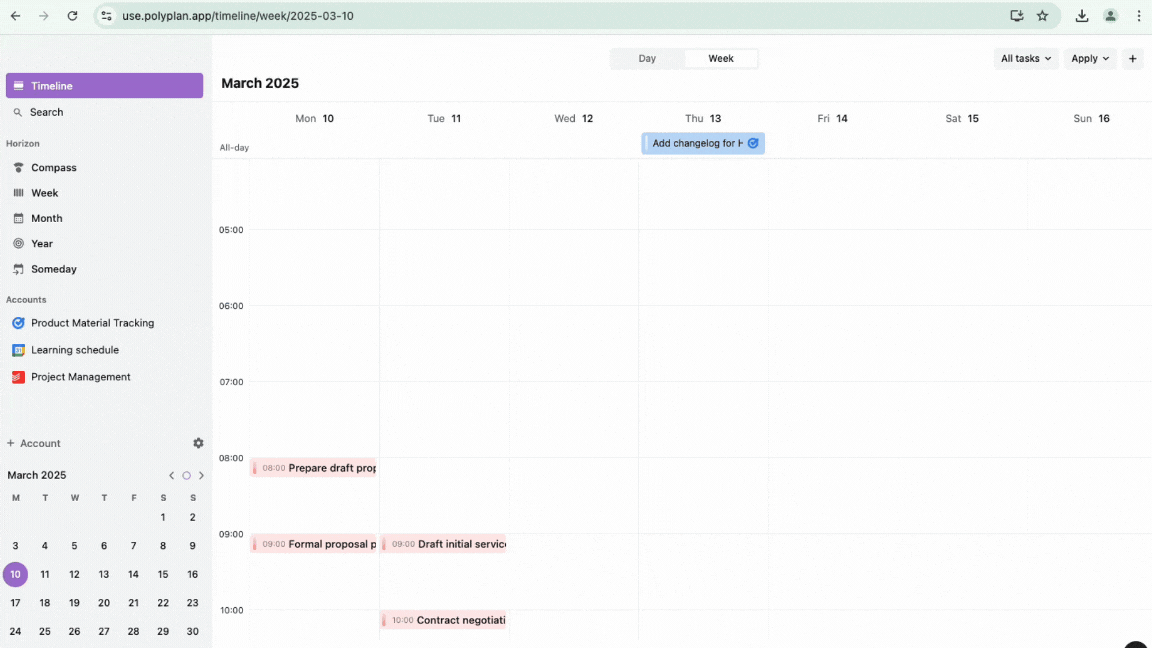
Task: Open the Project Management account icon
Action: [x=18, y=377]
